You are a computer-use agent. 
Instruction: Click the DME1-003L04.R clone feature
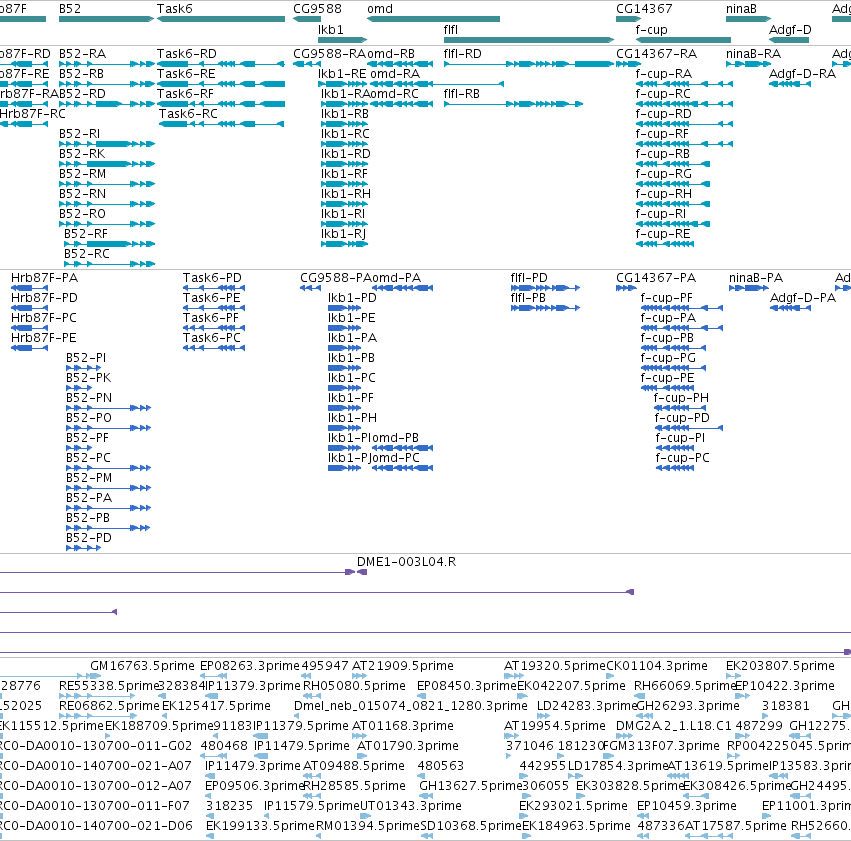[407, 562]
